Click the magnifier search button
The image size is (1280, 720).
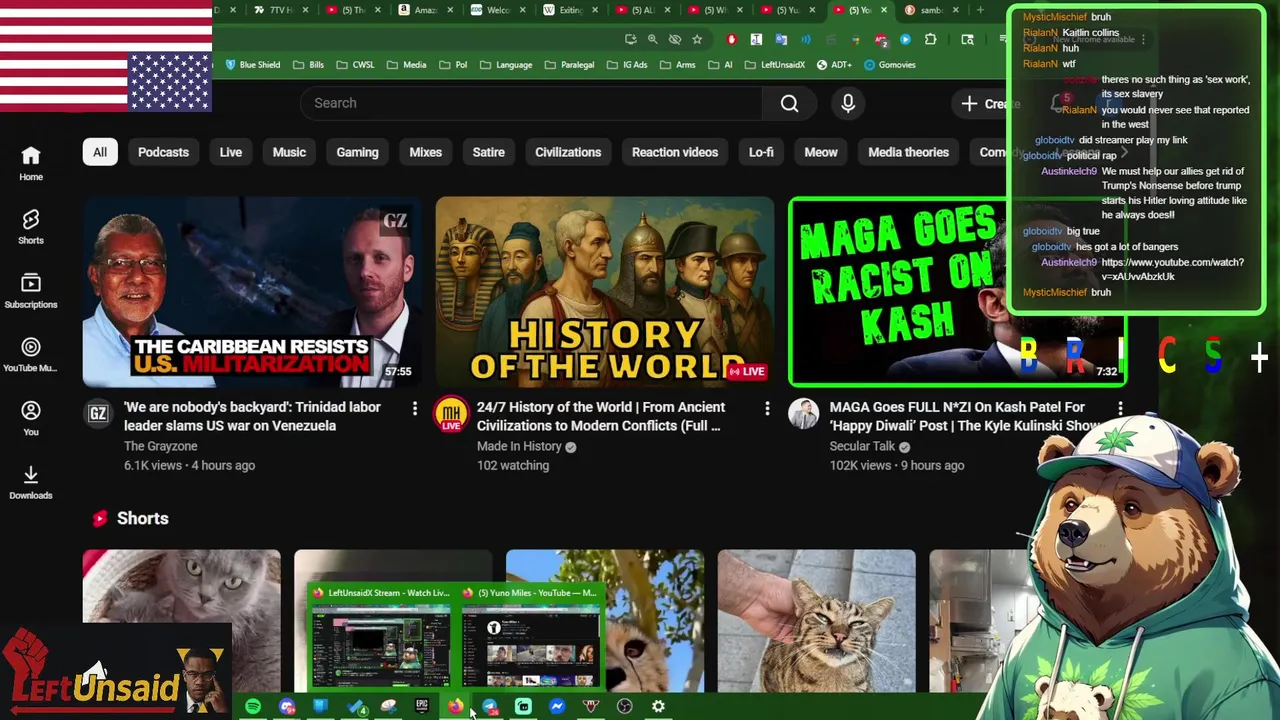[789, 103]
